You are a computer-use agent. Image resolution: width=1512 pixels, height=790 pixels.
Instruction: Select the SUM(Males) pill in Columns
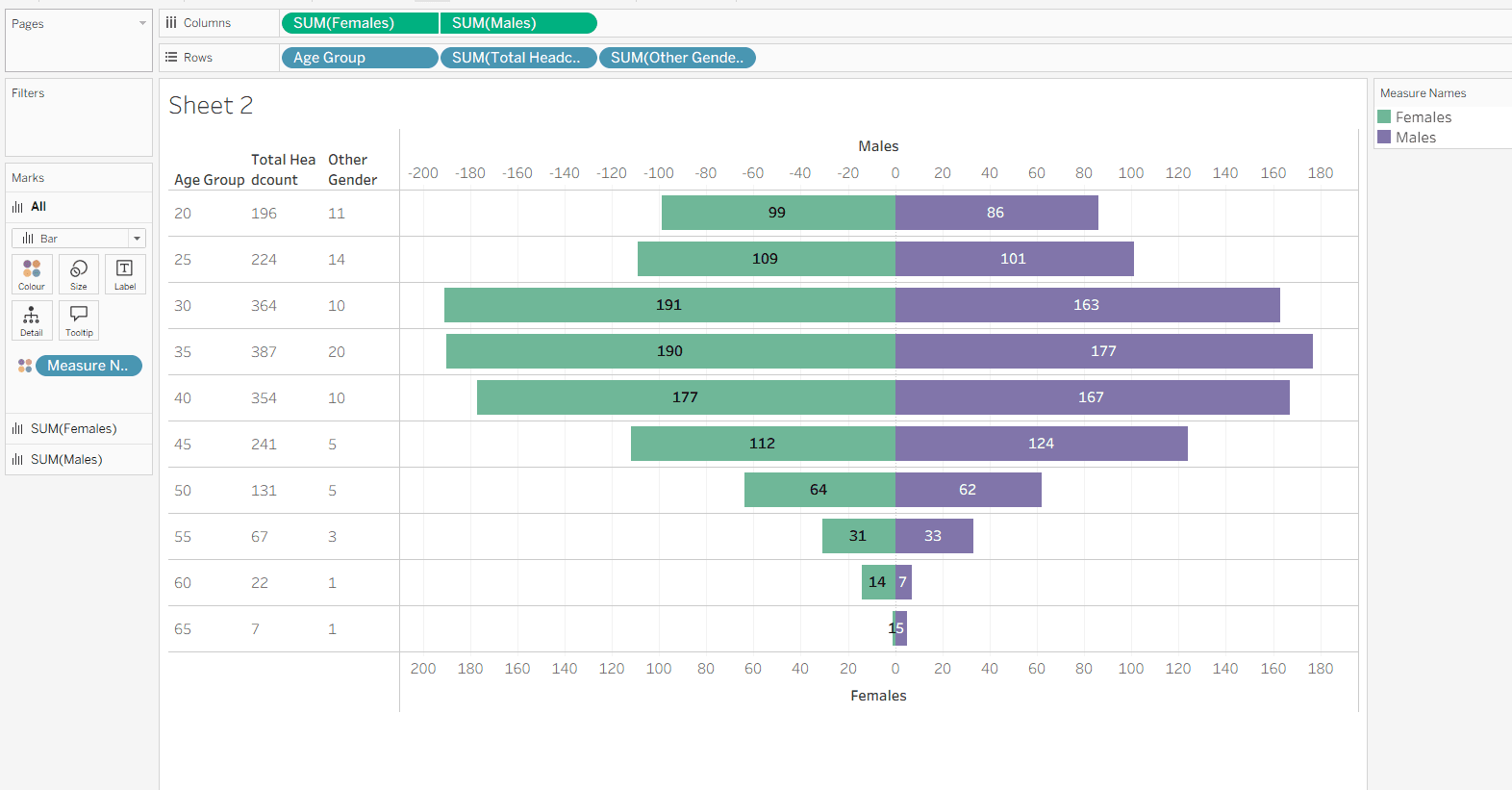pos(518,23)
